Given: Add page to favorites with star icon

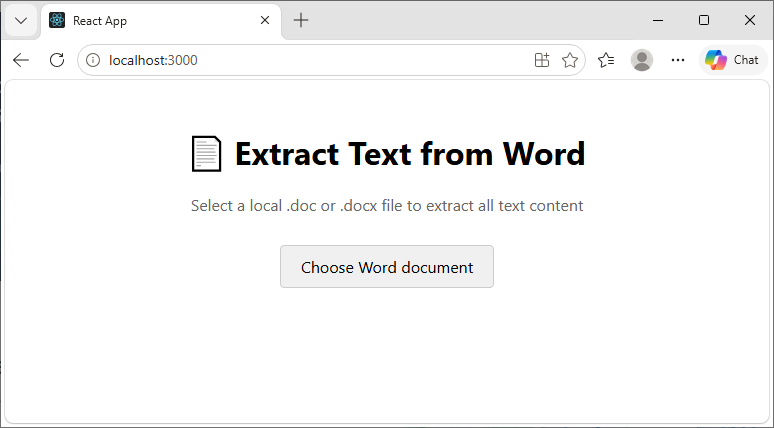Looking at the screenshot, I should click(x=570, y=60).
